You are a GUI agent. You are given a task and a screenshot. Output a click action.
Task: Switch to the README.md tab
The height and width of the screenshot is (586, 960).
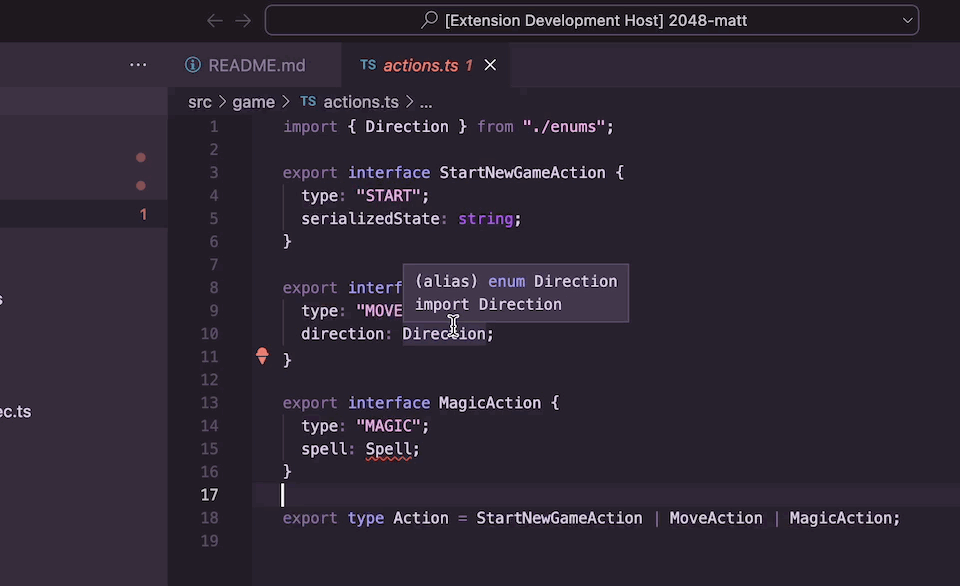pos(256,65)
